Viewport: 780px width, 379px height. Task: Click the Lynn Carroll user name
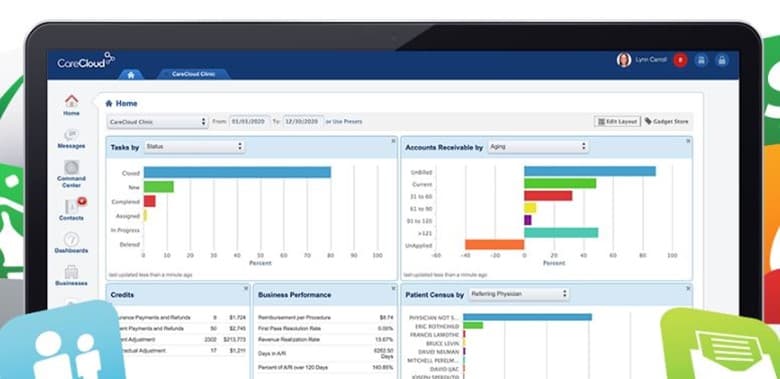pyautogui.click(x=651, y=60)
